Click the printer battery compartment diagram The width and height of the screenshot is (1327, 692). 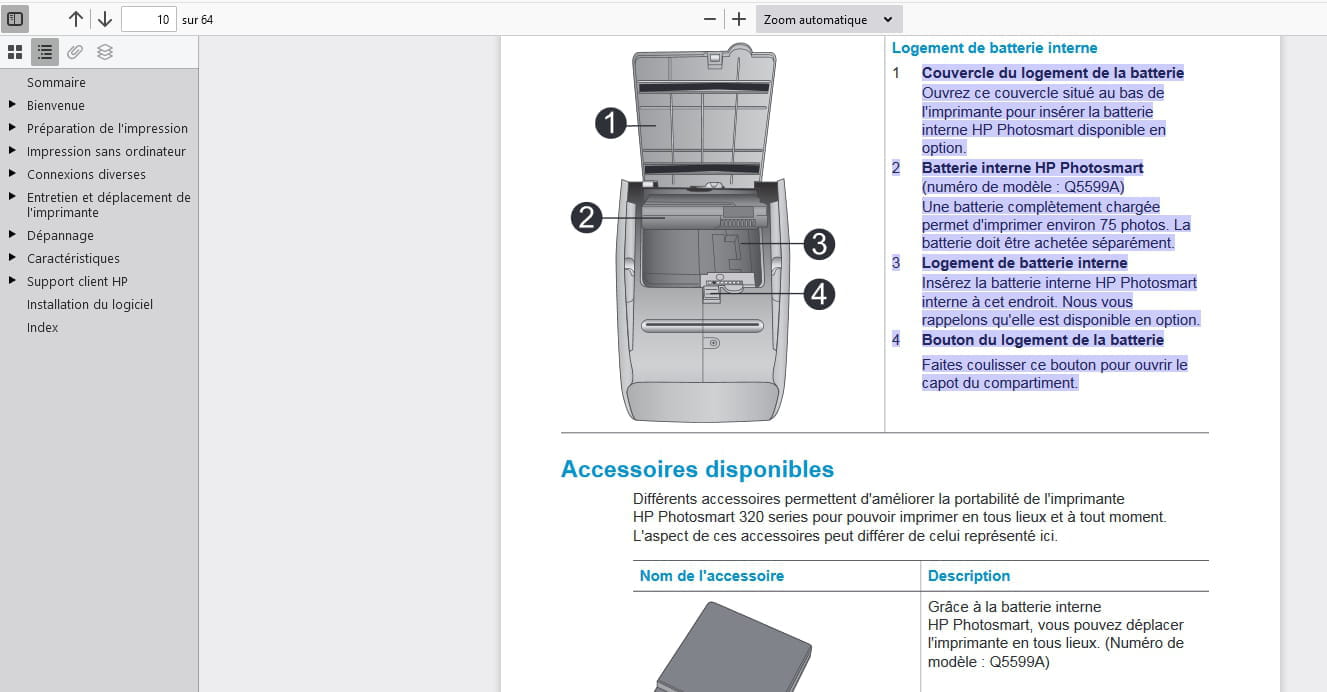pyautogui.click(x=702, y=232)
